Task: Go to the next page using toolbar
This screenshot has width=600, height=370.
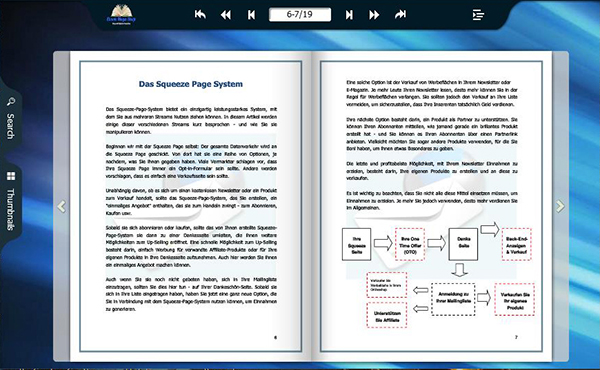Action: (x=349, y=15)
